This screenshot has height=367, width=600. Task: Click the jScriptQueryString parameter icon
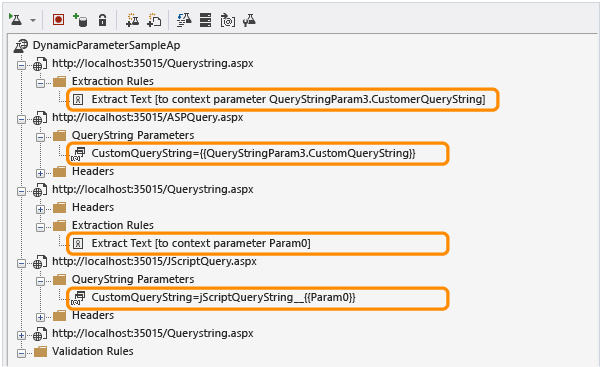point(78,298)
